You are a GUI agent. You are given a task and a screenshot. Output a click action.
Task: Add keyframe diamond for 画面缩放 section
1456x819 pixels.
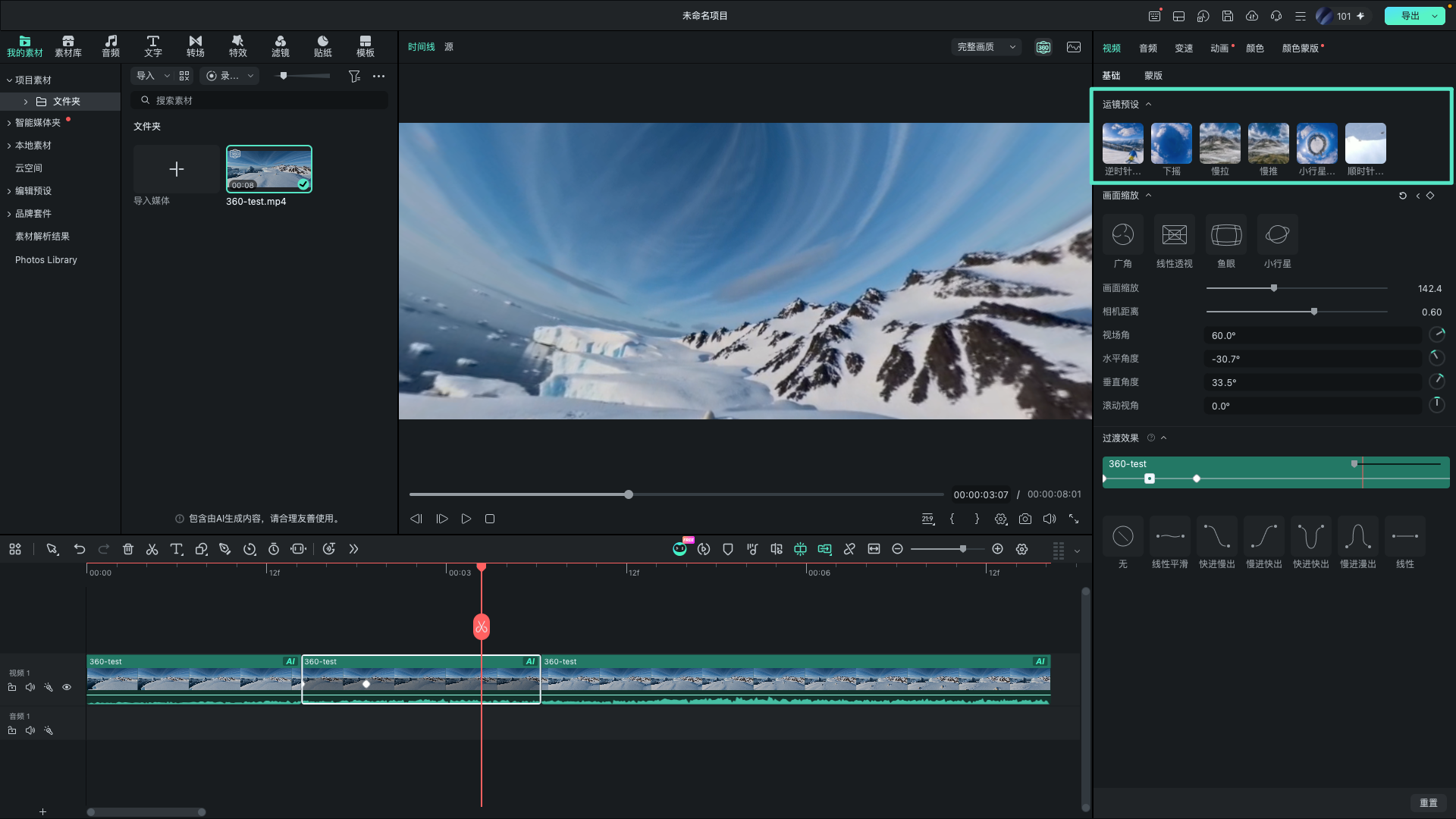pyautogui.click(x=1430, y=196)
